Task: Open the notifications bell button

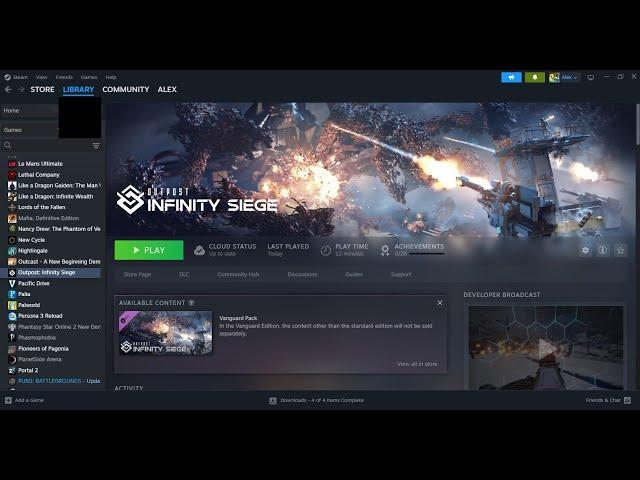Action: (x=535, y=77)
